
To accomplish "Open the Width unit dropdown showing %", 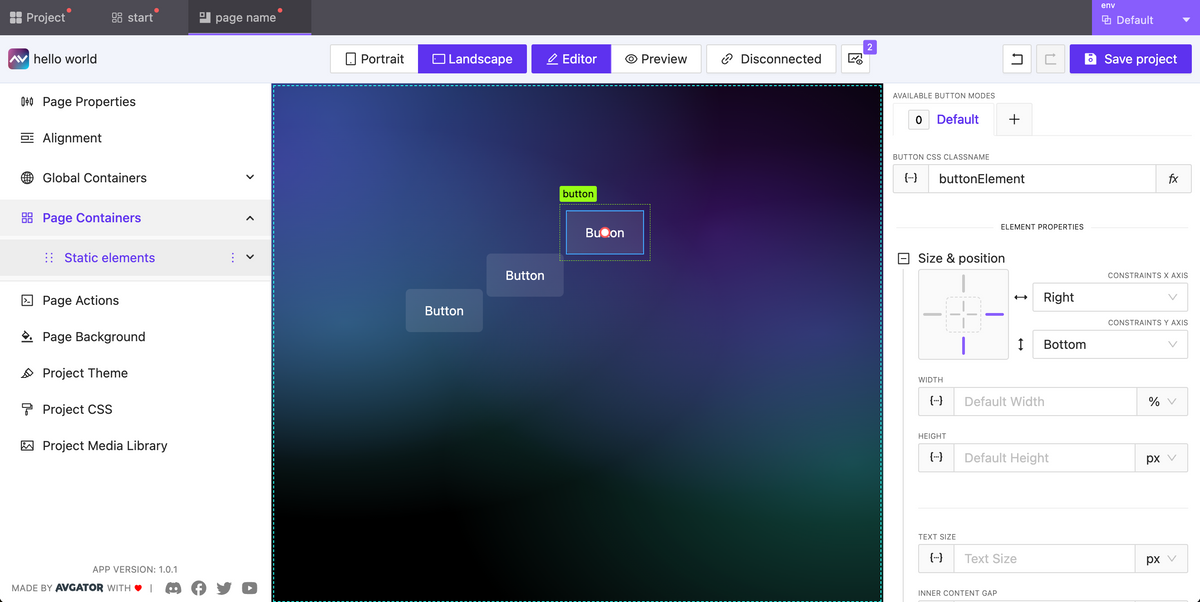I will pos(1162,401).
